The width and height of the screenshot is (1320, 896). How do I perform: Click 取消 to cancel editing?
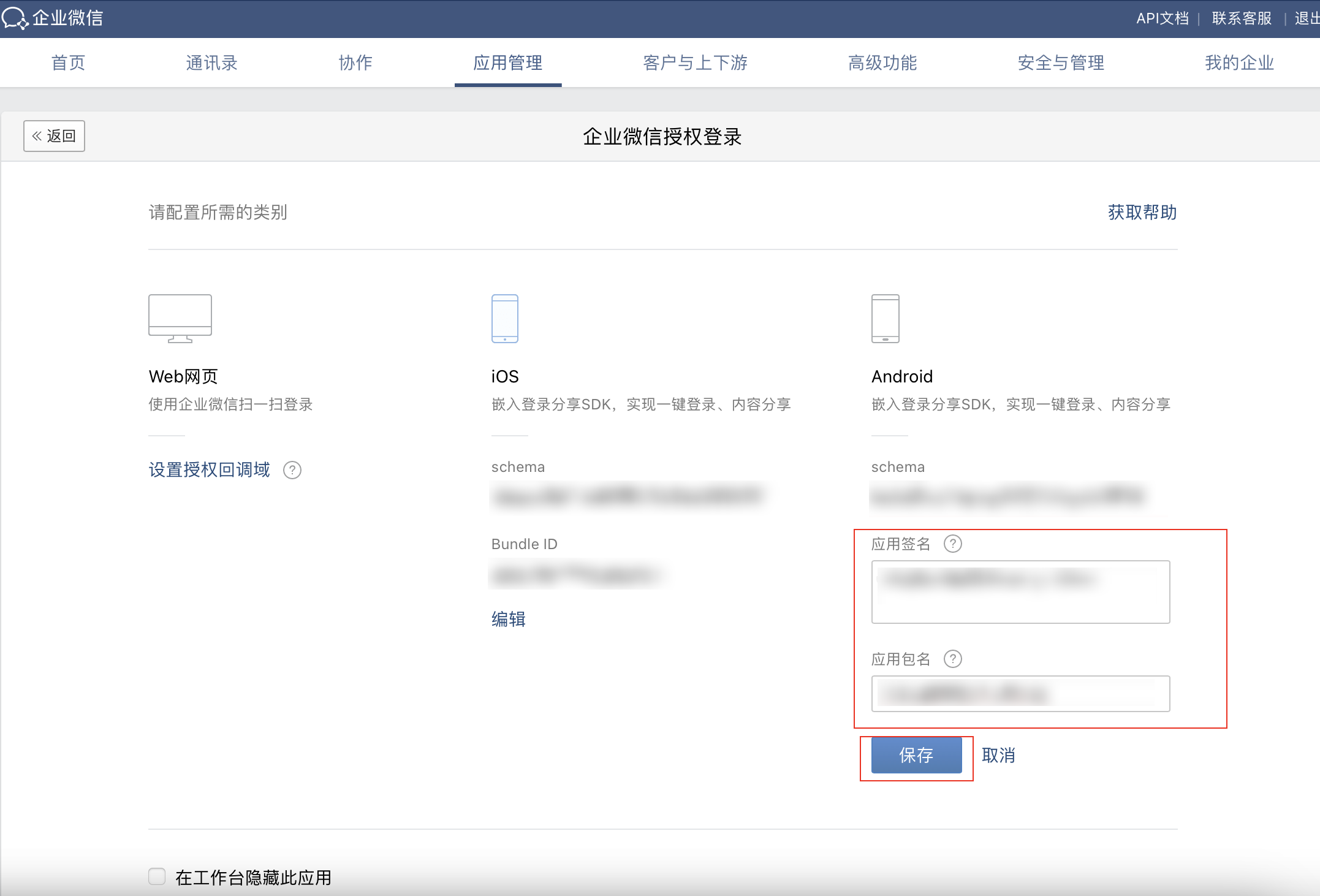[999, 755]
